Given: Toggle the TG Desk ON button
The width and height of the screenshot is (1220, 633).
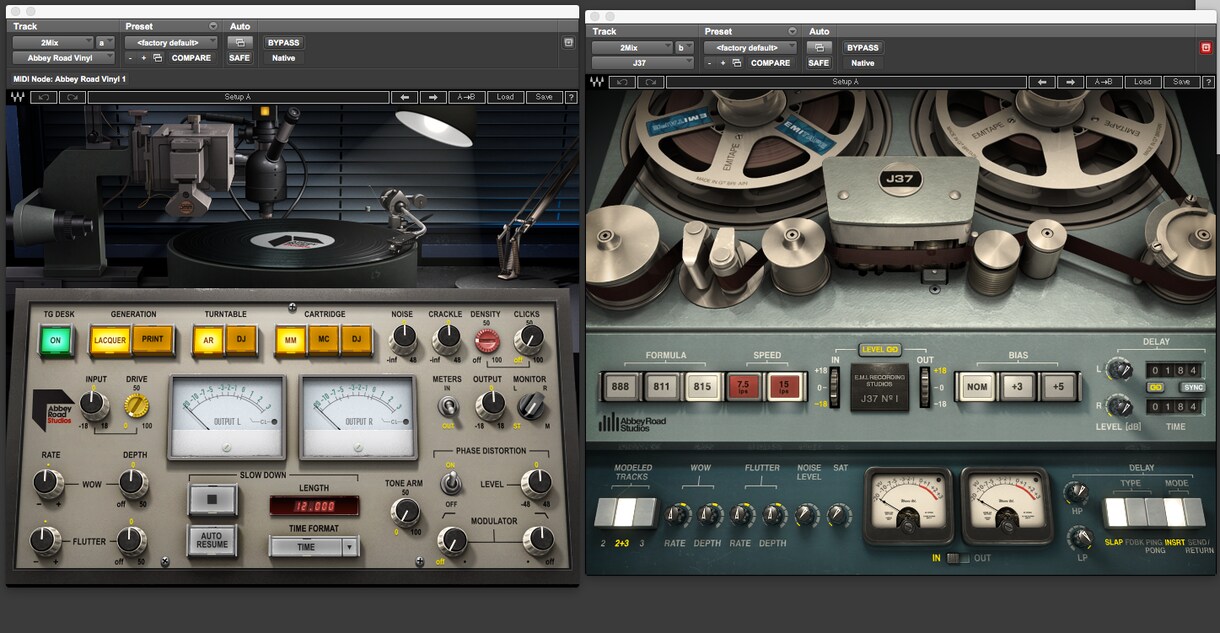Looking at the screenshot, I should [x=55, y=340].
